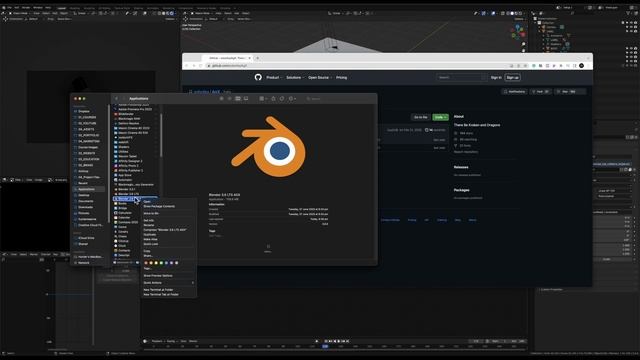Click the Go to file button
Viewport: 640px width, 360px height.
click(420, 117)
